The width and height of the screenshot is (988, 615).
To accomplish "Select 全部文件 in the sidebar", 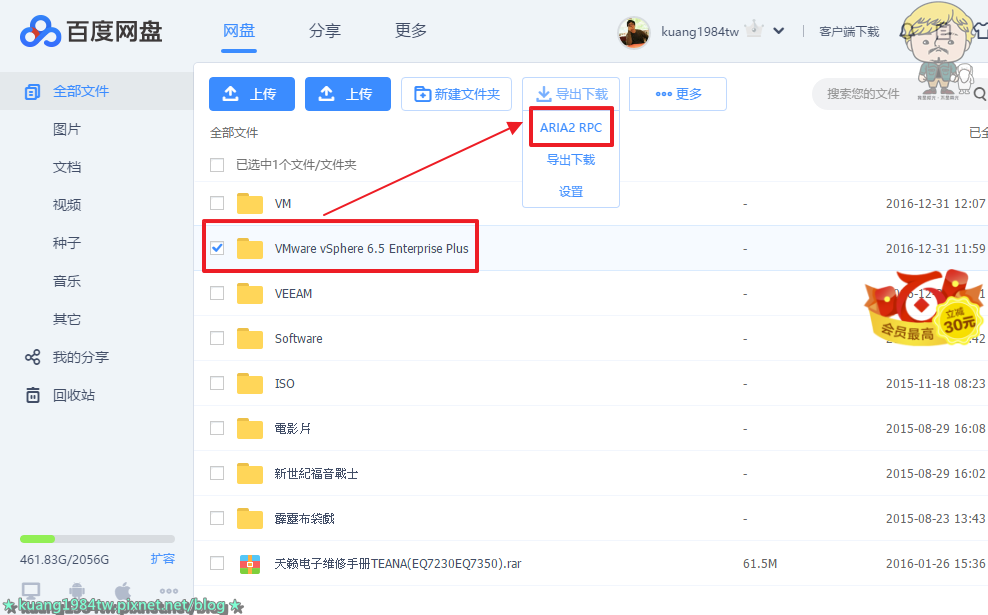I will tap(96, 91).
